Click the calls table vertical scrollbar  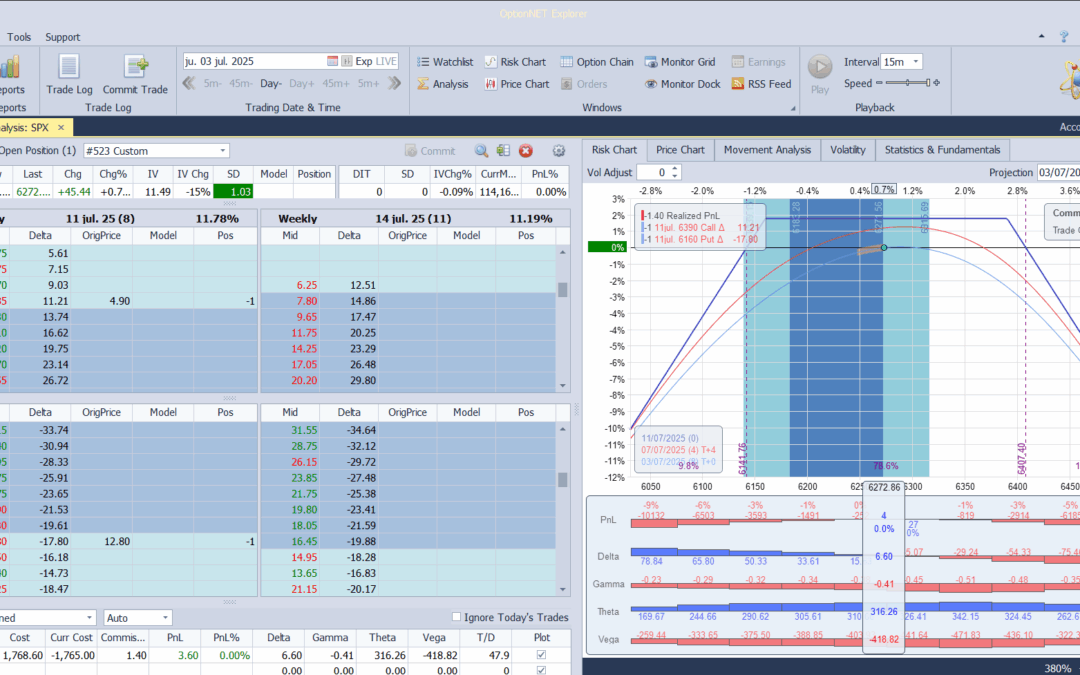tap(563, 319)
